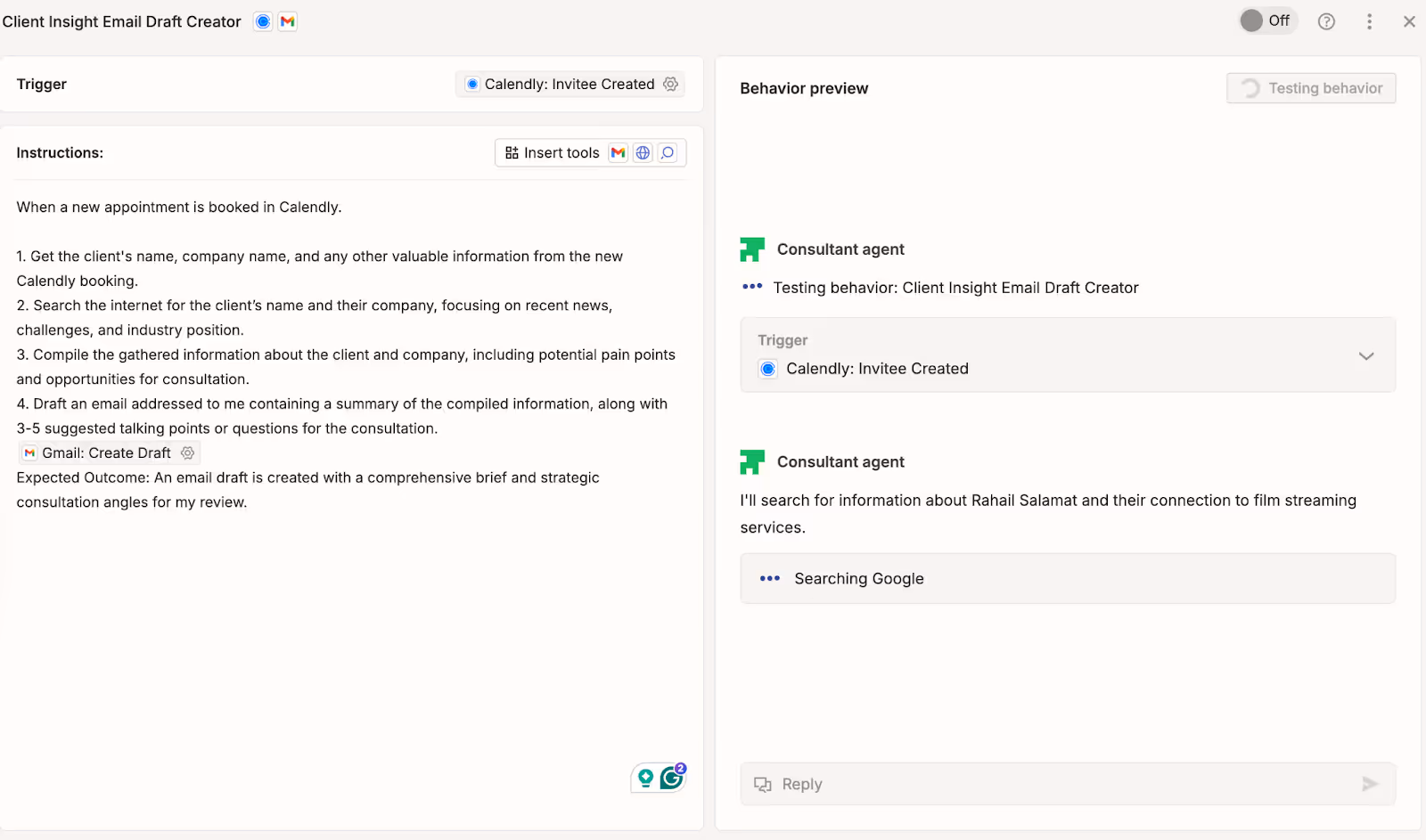Click the lightbulb suggestion icon
This screenshot has height=840, width=1426.
pos(646,778)
